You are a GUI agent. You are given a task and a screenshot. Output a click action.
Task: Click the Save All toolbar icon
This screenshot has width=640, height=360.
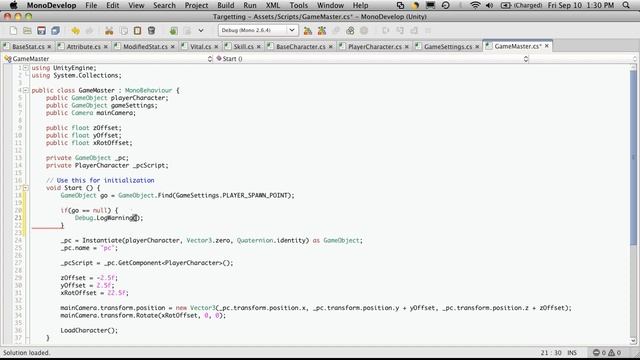pos(56,31)
